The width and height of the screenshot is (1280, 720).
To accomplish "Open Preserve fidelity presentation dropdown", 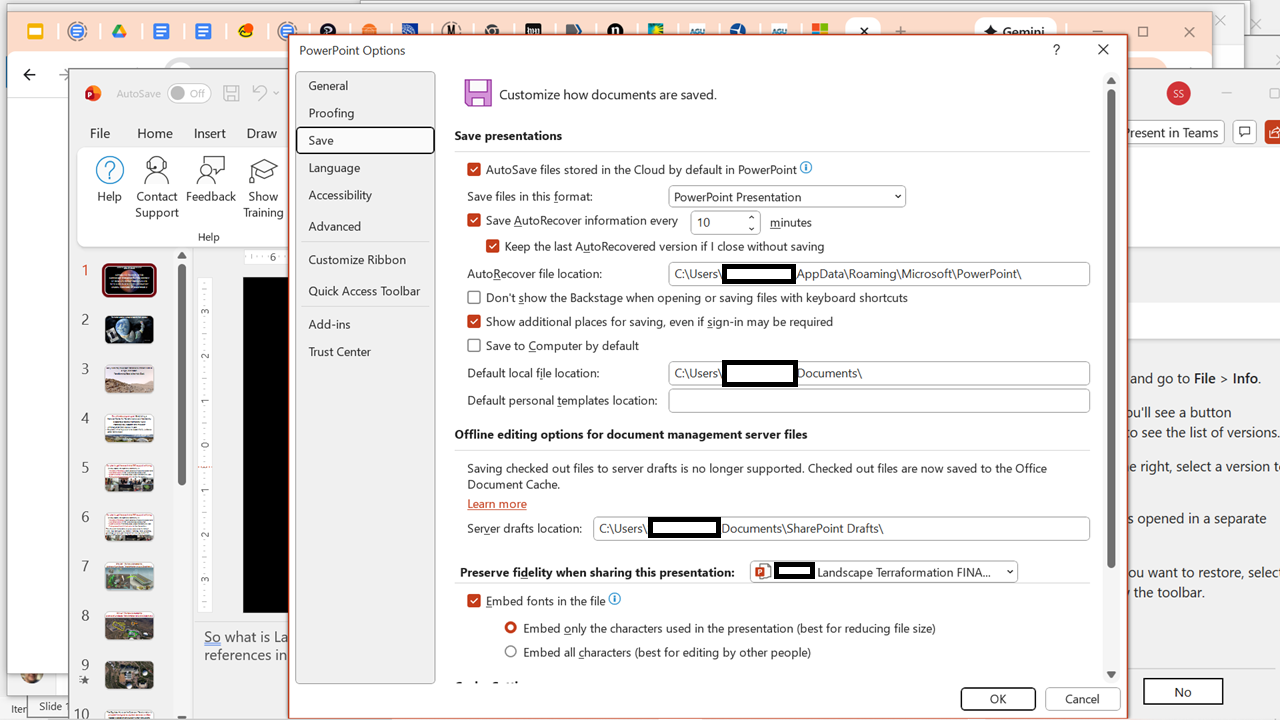I will (x=884, y=572).
